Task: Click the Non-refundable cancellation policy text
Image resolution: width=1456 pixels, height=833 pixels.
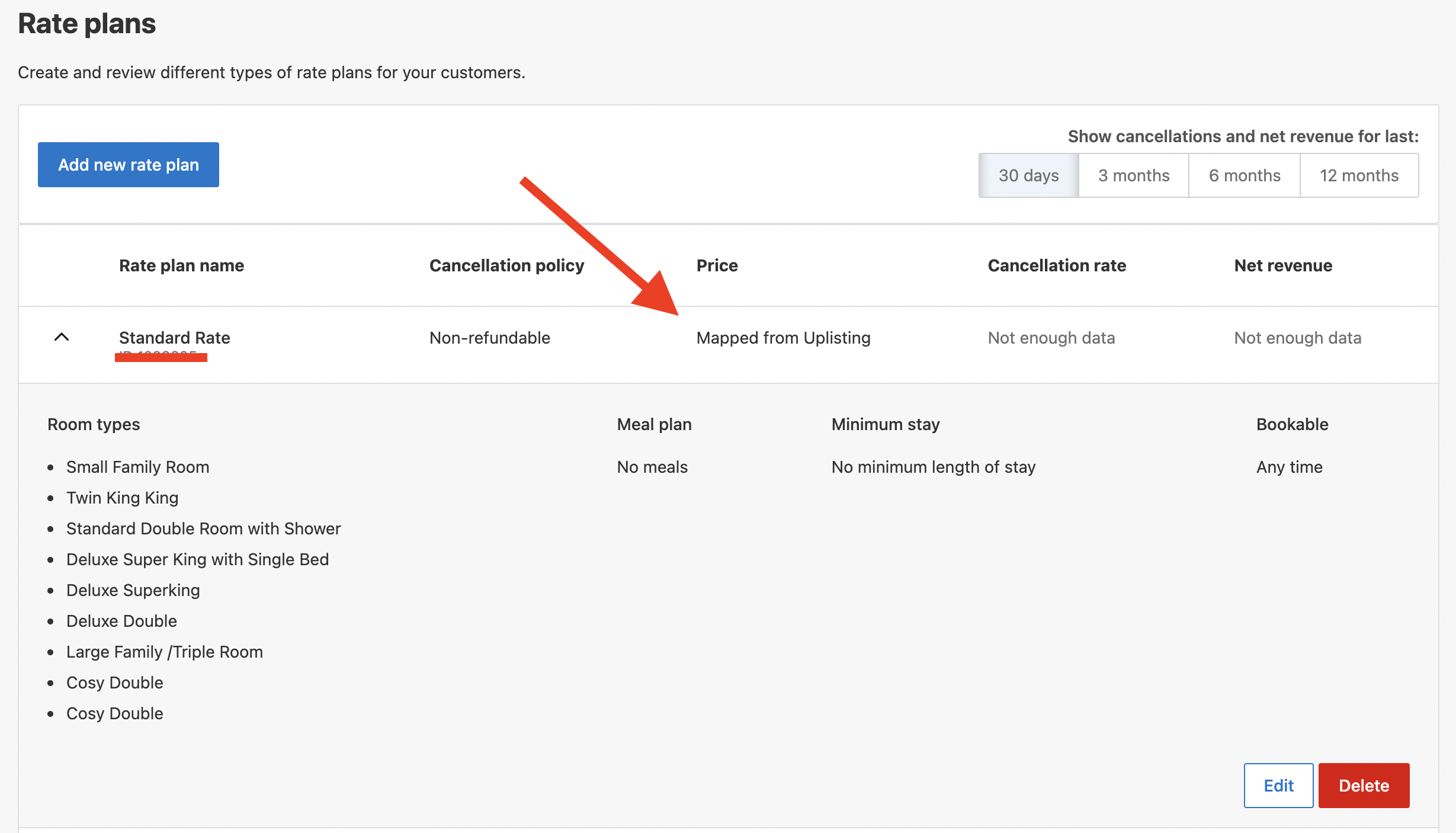Action: [x=490, y=338]
